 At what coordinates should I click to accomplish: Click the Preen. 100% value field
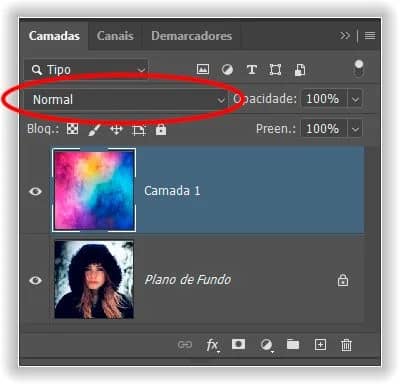tap(323, 129)
